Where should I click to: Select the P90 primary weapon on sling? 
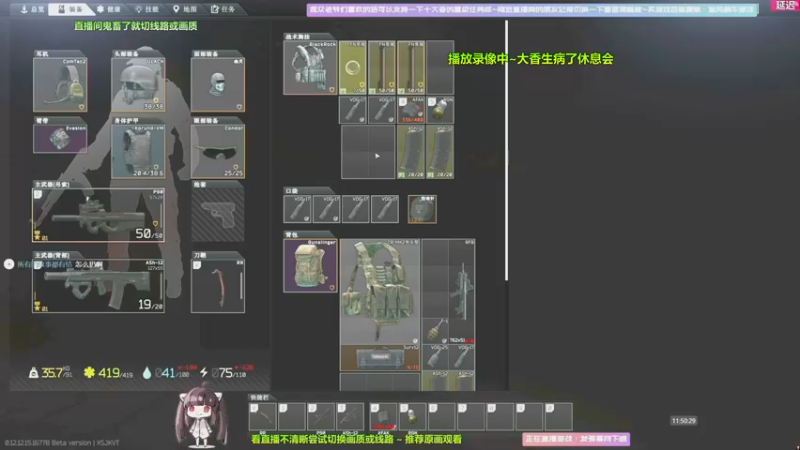[x=98, y=215]
